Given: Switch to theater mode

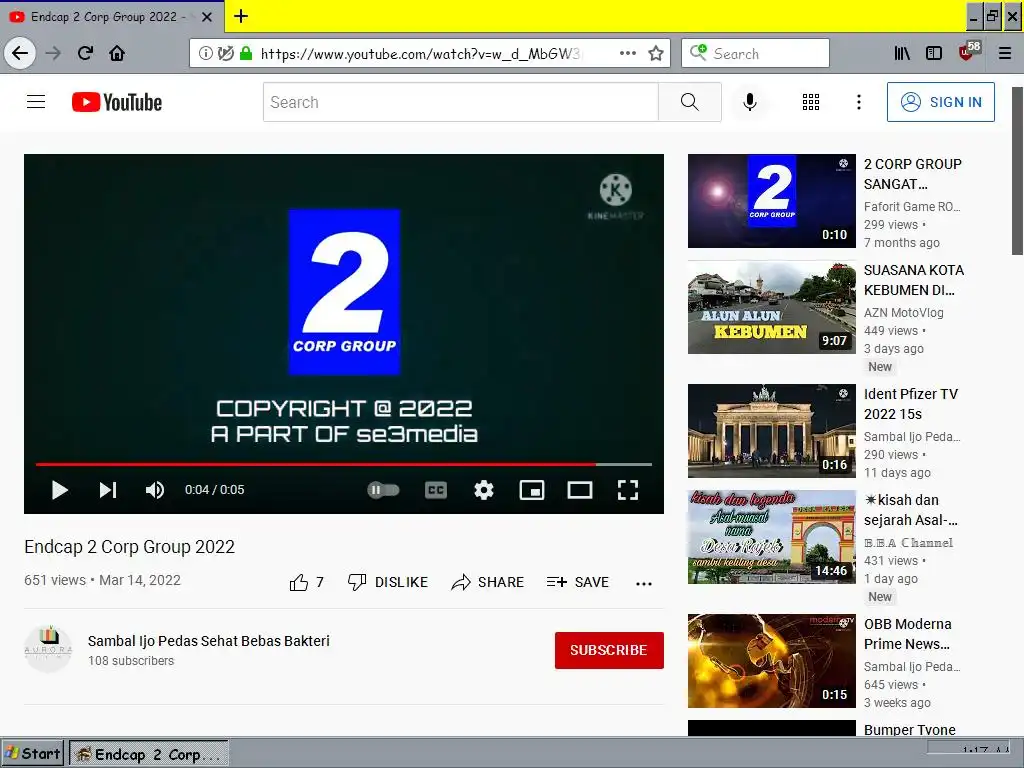Looking at the screenshot, I should click(579, 490).
